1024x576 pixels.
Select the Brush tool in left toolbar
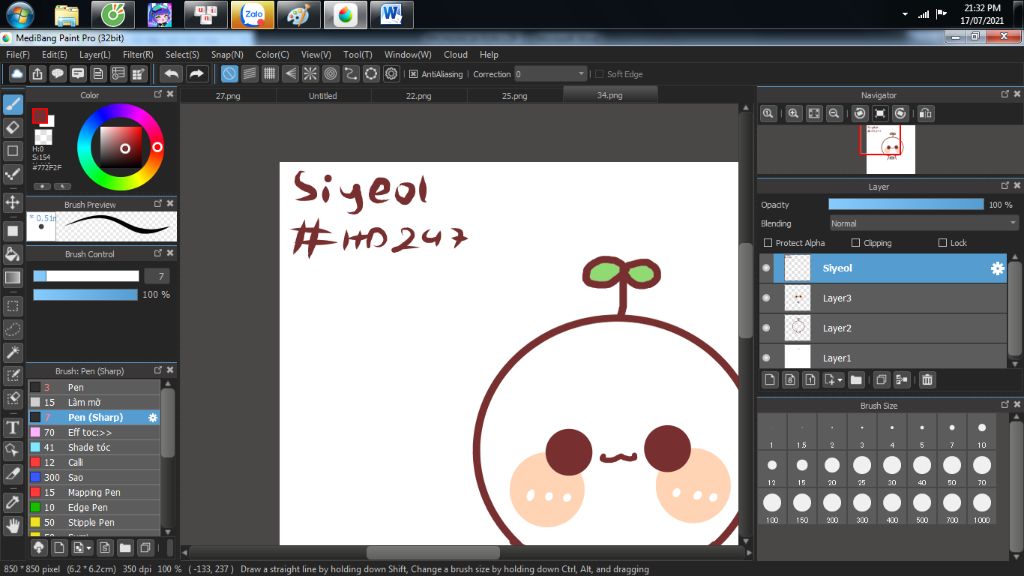12,104
